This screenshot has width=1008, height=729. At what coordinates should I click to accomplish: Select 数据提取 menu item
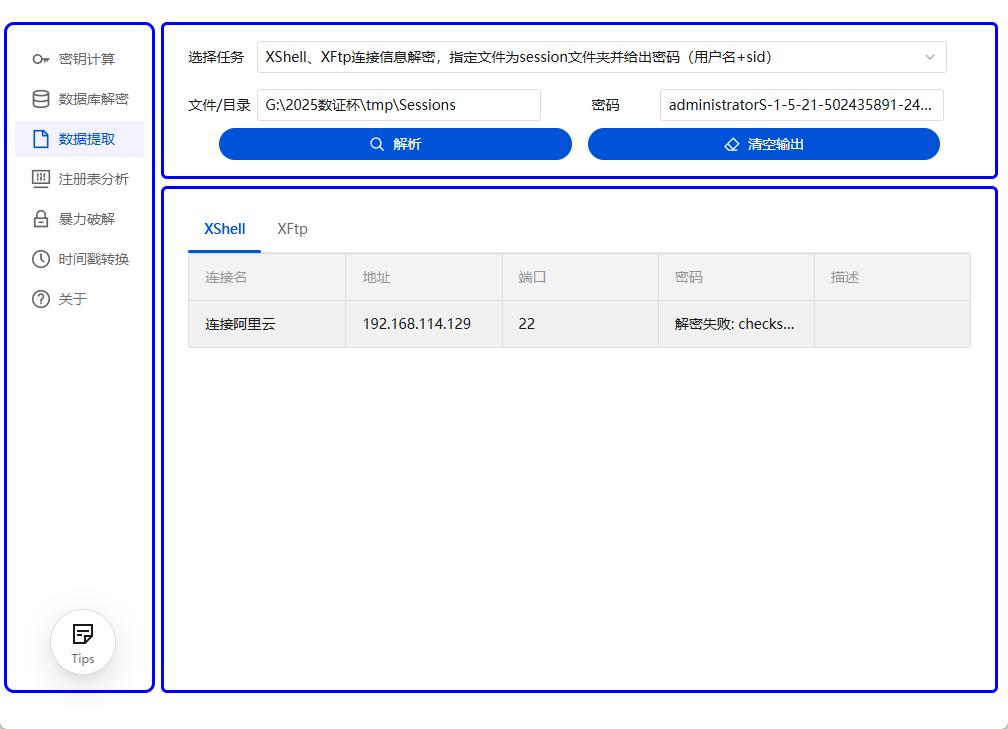click(80, 139)
